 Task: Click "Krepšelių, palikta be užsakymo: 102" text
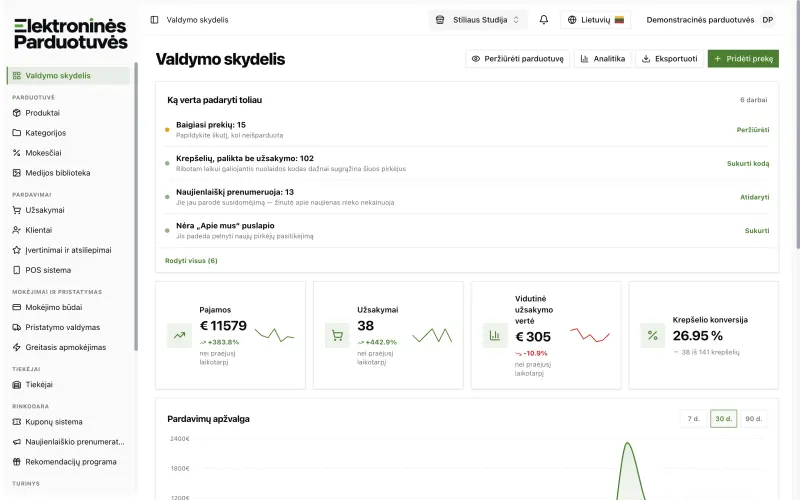pyautogui.click(x=245, y=158)
